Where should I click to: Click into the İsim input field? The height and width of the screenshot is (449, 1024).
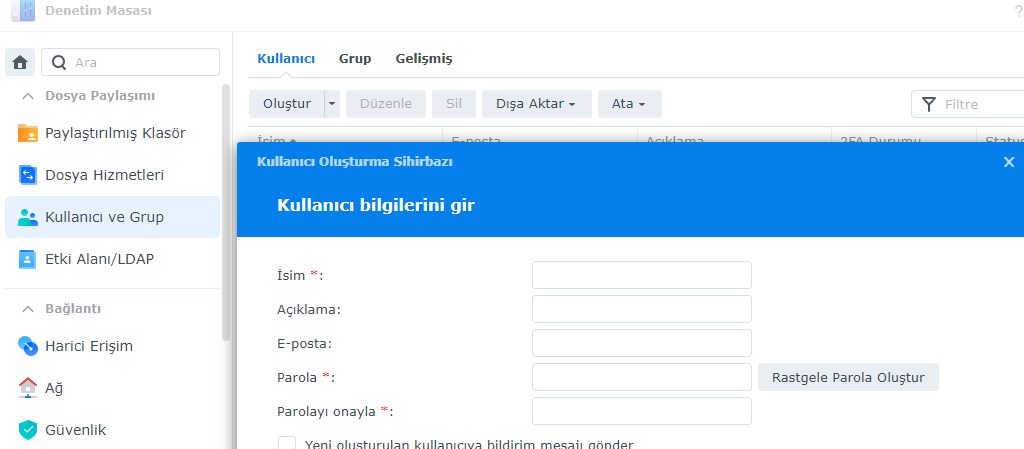click(641, 275)
